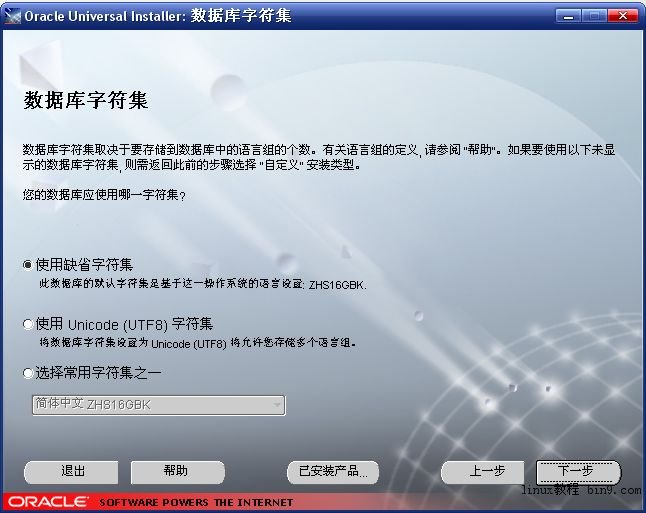
Task: Open 帮助 help button
Action: (178, 472)
